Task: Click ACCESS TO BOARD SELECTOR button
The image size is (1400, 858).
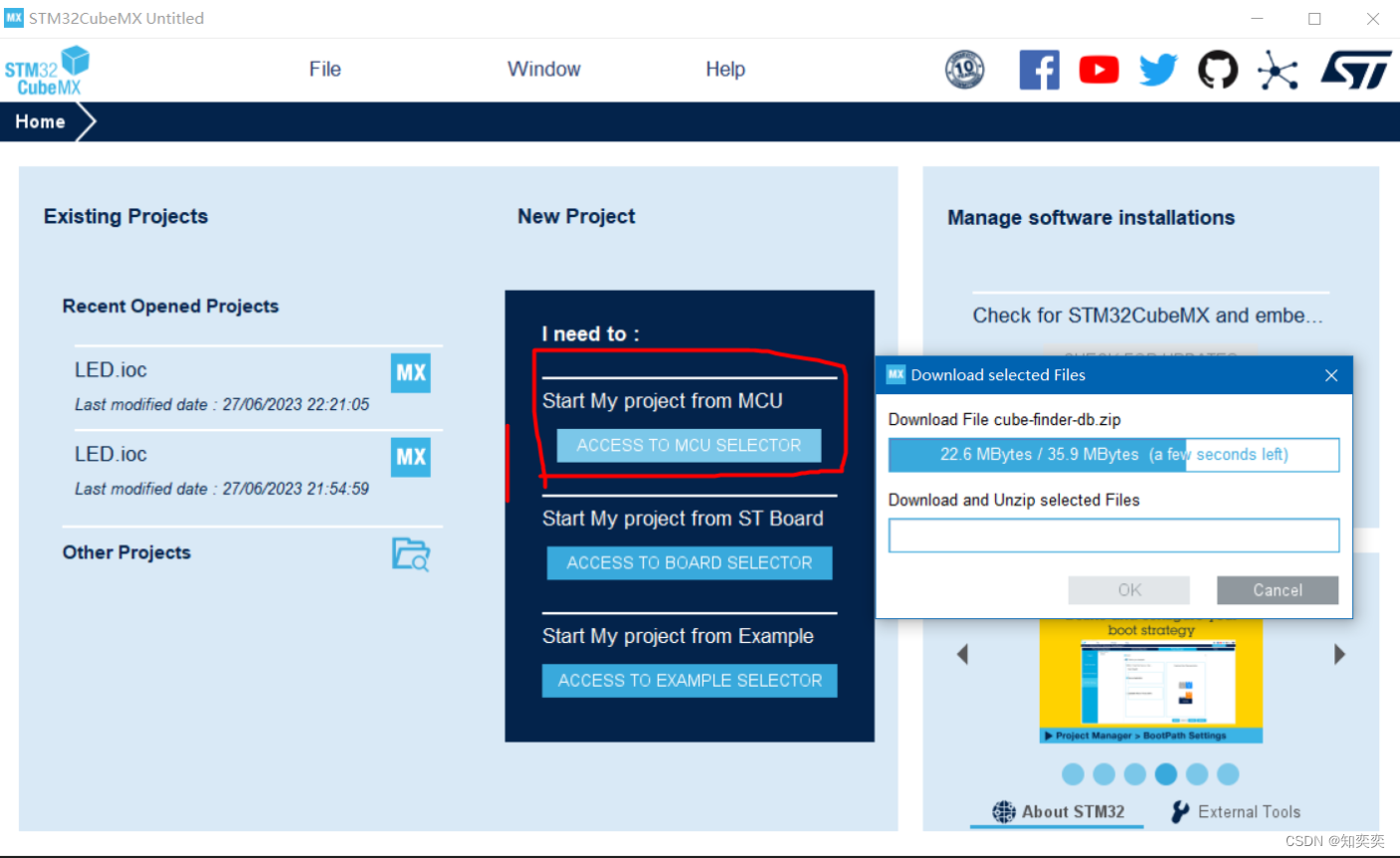Action: [x=690, y=563]
